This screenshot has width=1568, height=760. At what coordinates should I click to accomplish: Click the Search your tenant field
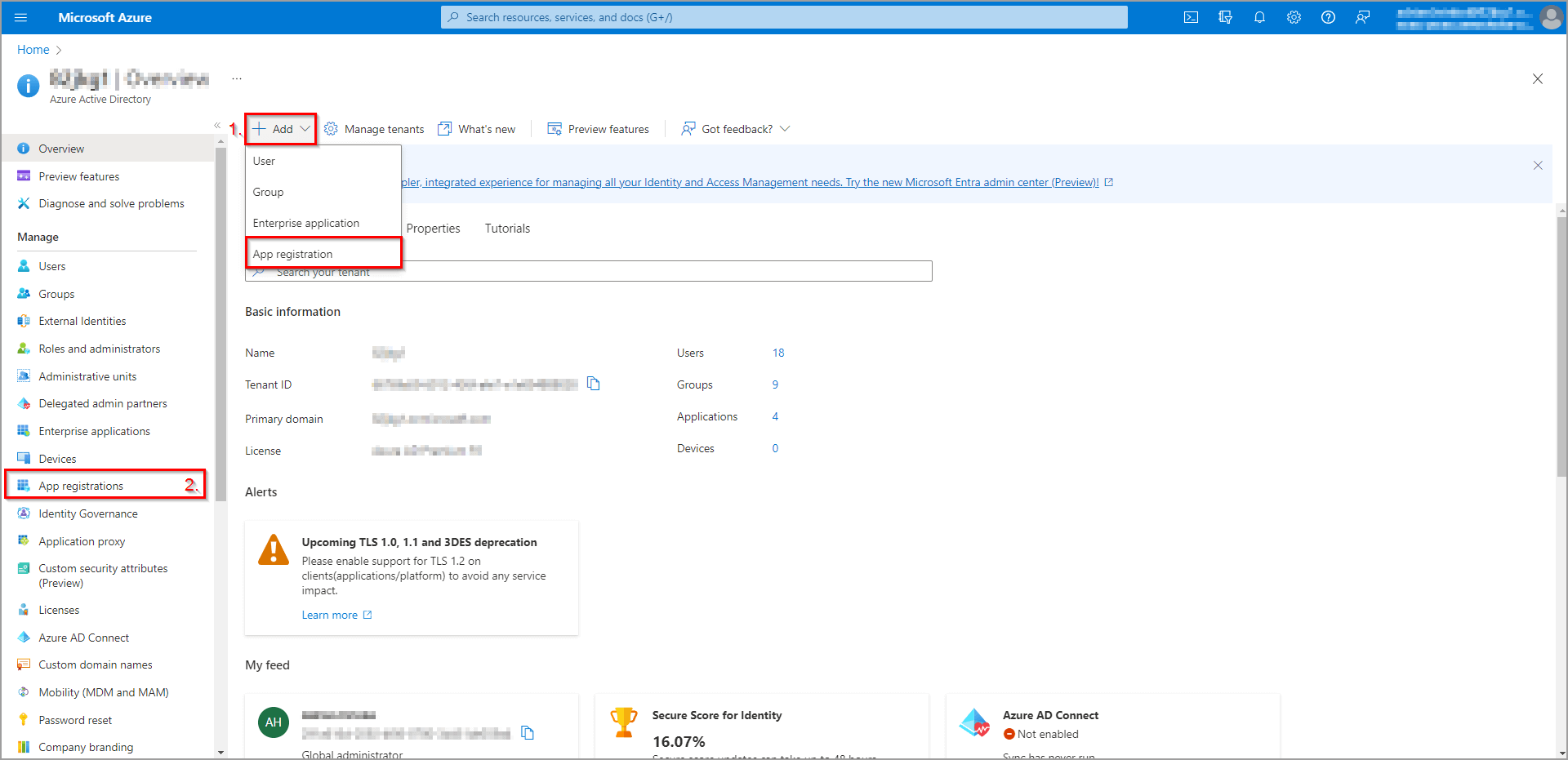[x=589, y=272]
